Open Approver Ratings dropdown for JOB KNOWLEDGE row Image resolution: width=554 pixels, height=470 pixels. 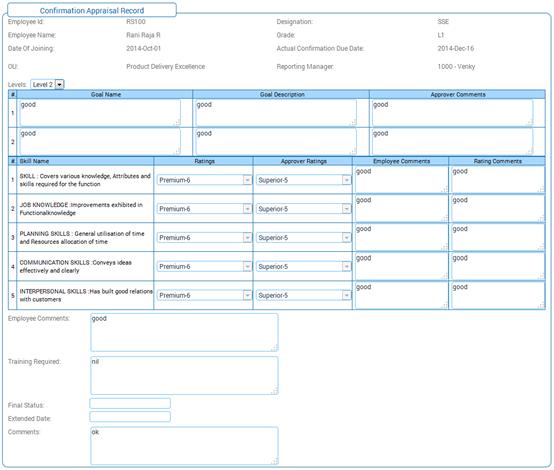303,209
